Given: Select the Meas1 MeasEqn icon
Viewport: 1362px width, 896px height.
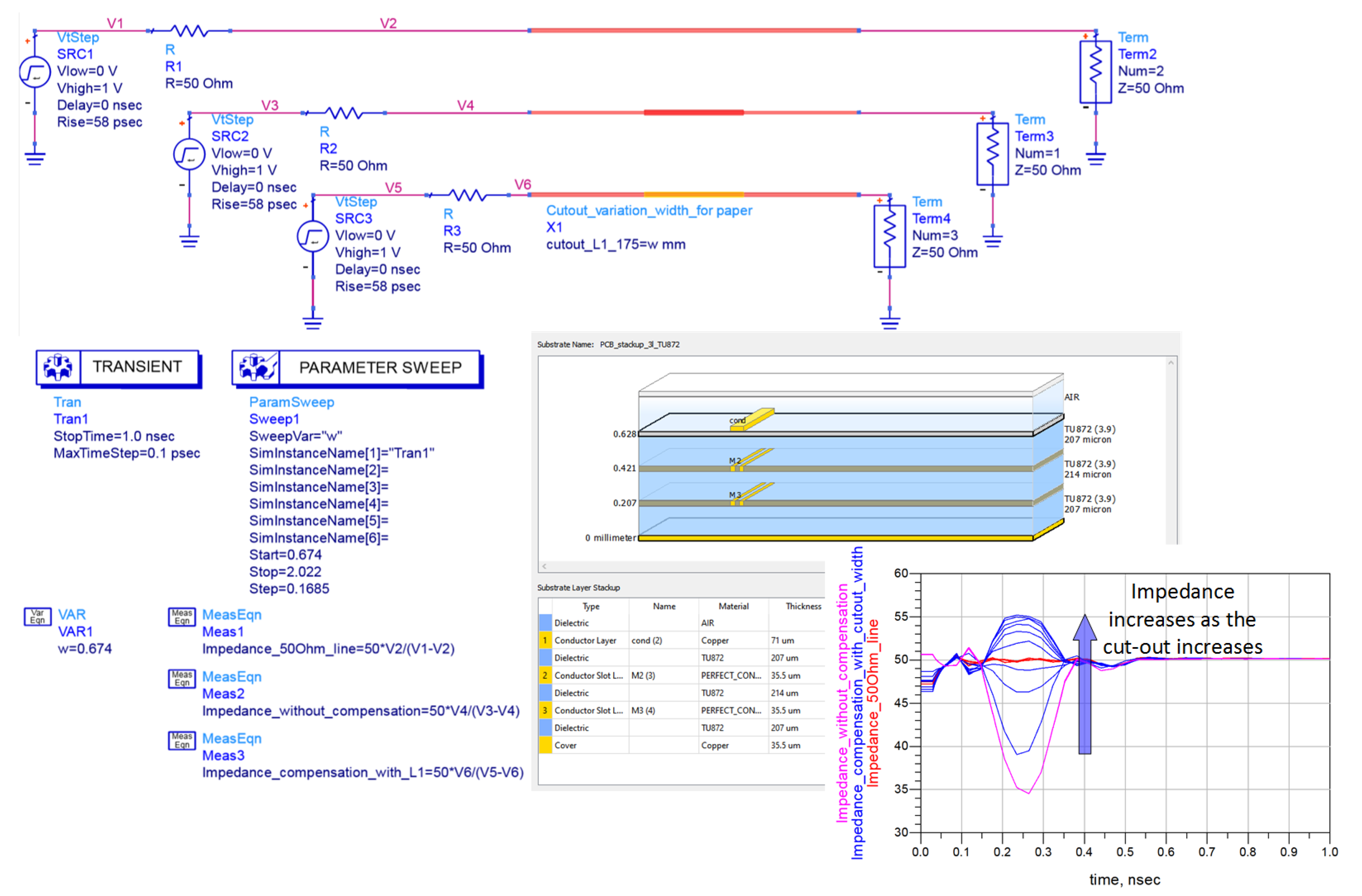Looking at the screenshot, I should click(182, 617).
